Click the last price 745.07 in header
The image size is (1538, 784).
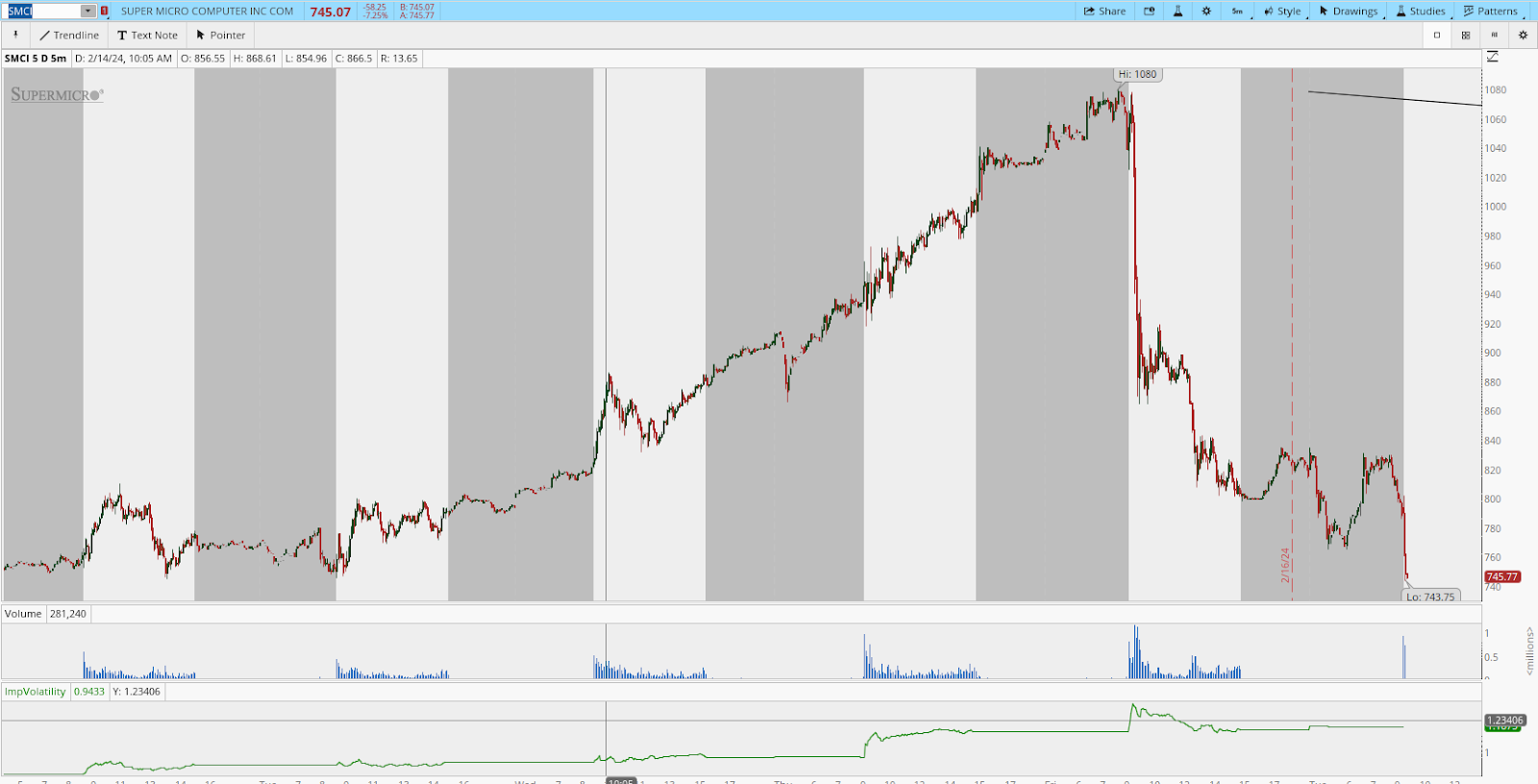click(x=330, y=12)
